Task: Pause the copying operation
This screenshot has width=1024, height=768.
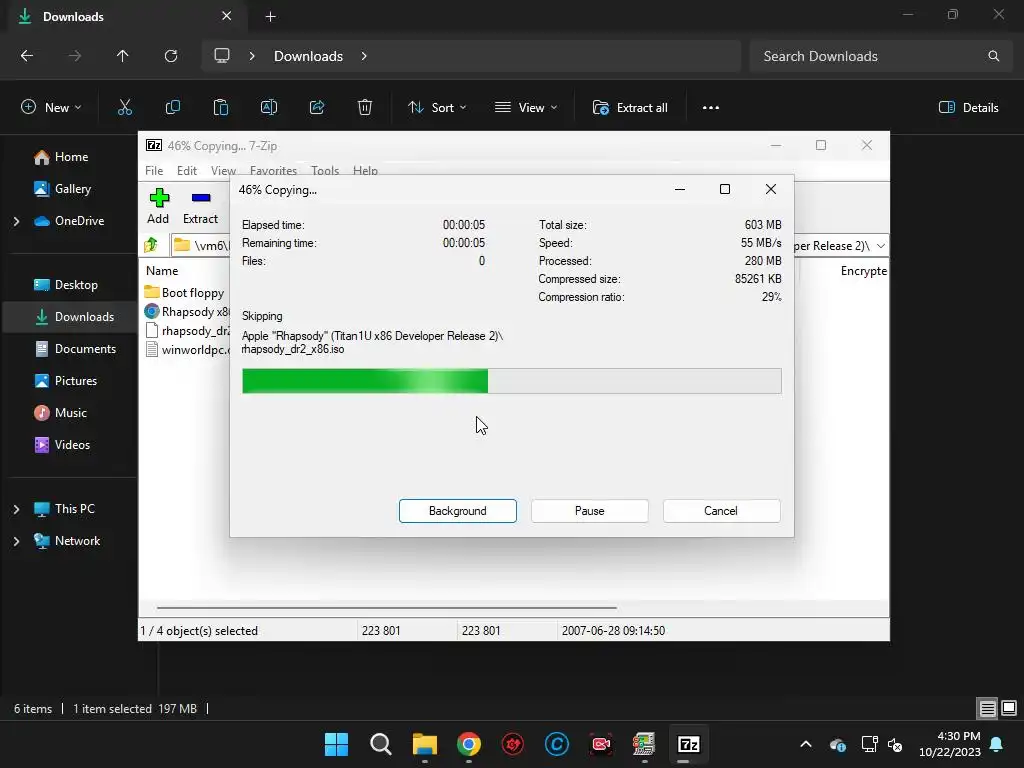Action: [x=590, y=511]
